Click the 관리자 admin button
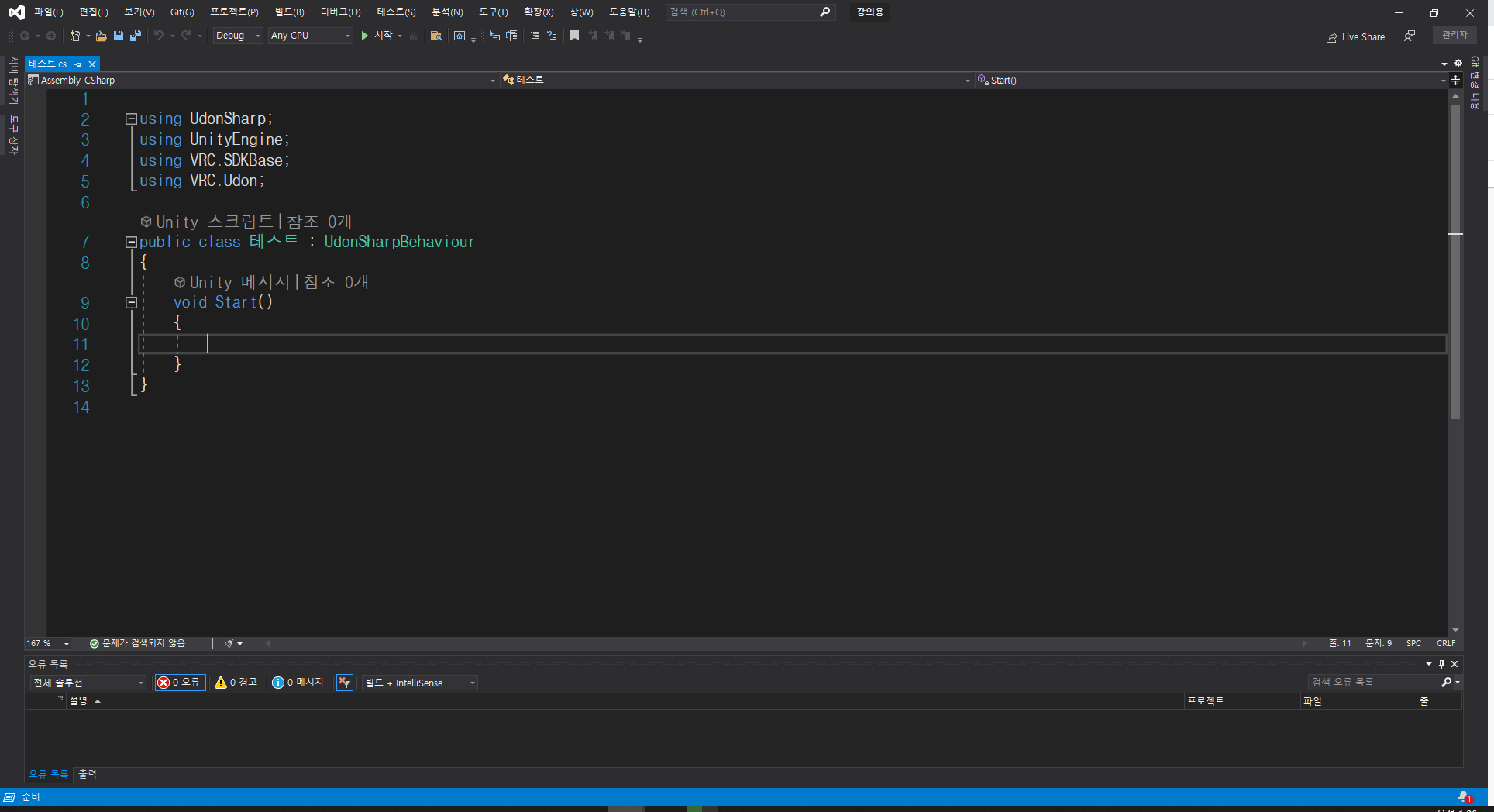Screen dimensions: 1494x812 tap(1454, 35)
